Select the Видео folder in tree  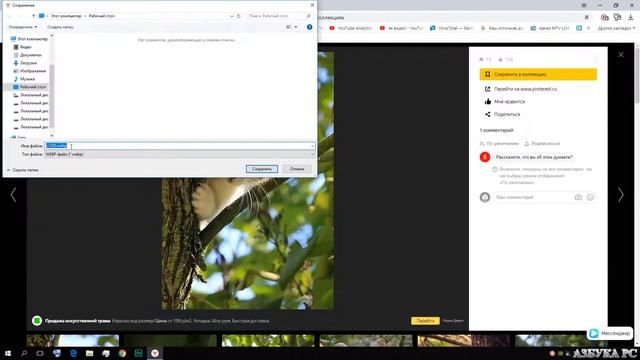(23, 47)
